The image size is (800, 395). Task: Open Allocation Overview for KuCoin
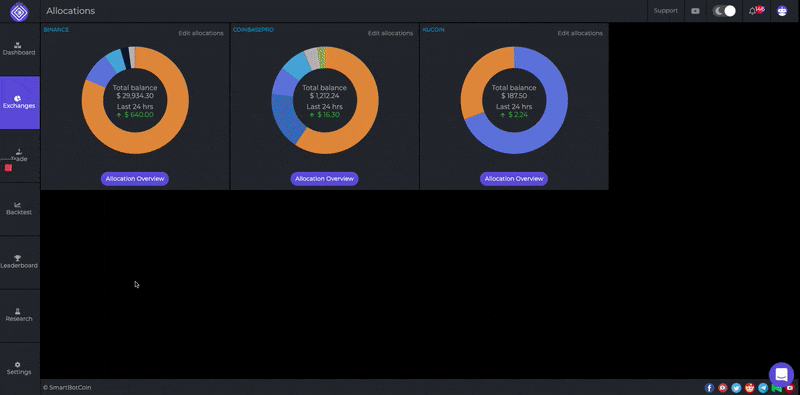[514, 179]
